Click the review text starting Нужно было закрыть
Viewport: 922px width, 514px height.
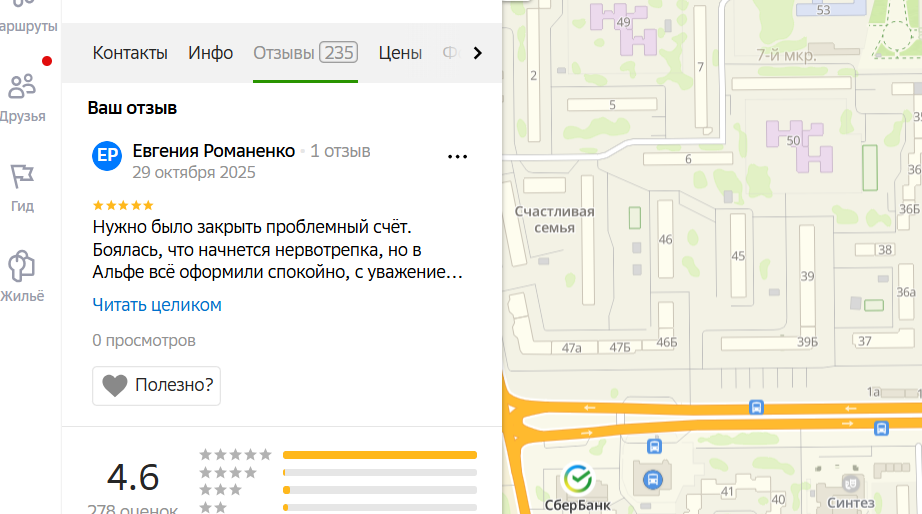tap(278, 249)
